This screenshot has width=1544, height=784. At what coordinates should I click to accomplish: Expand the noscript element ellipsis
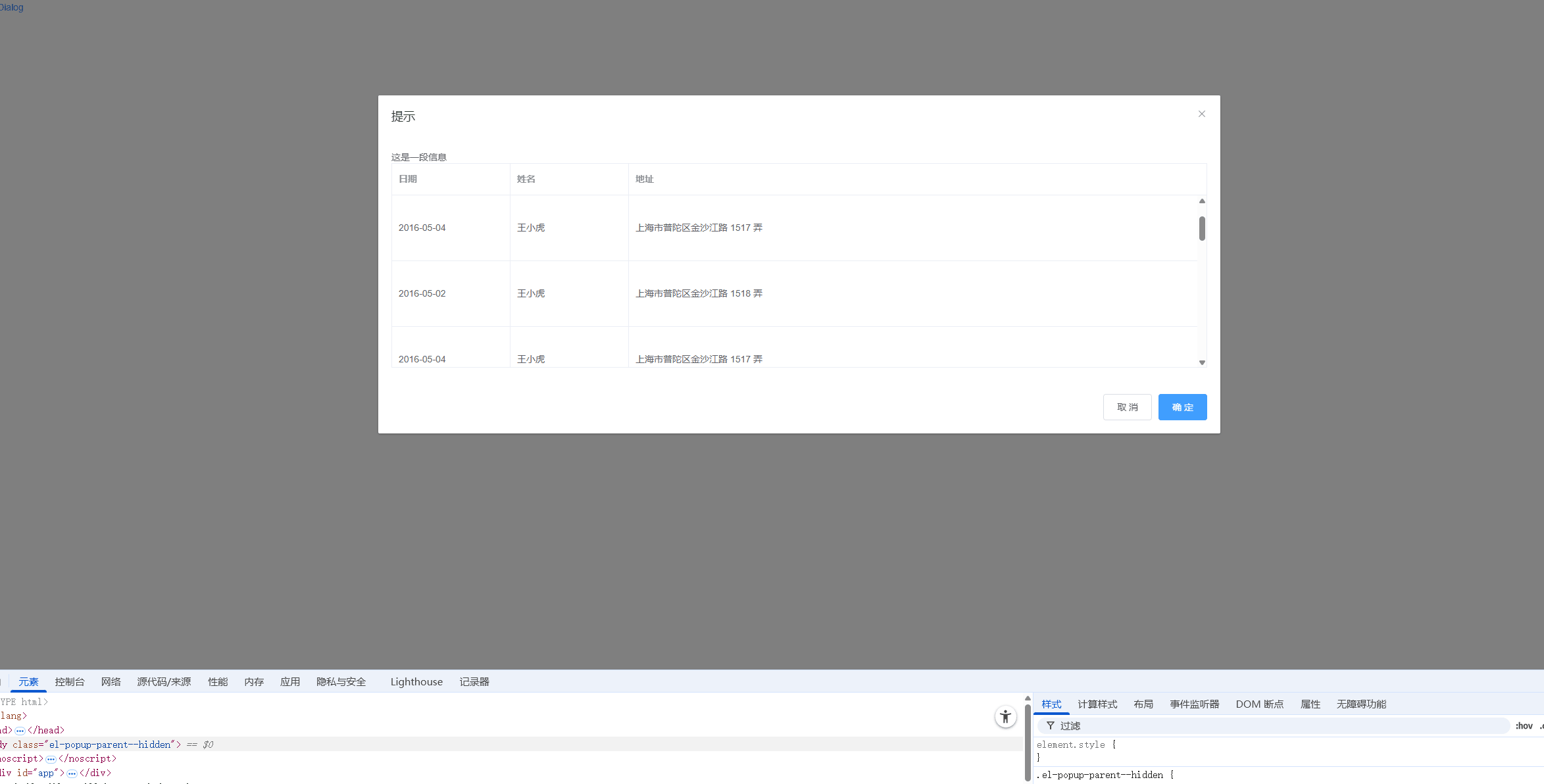coord(51,758)
